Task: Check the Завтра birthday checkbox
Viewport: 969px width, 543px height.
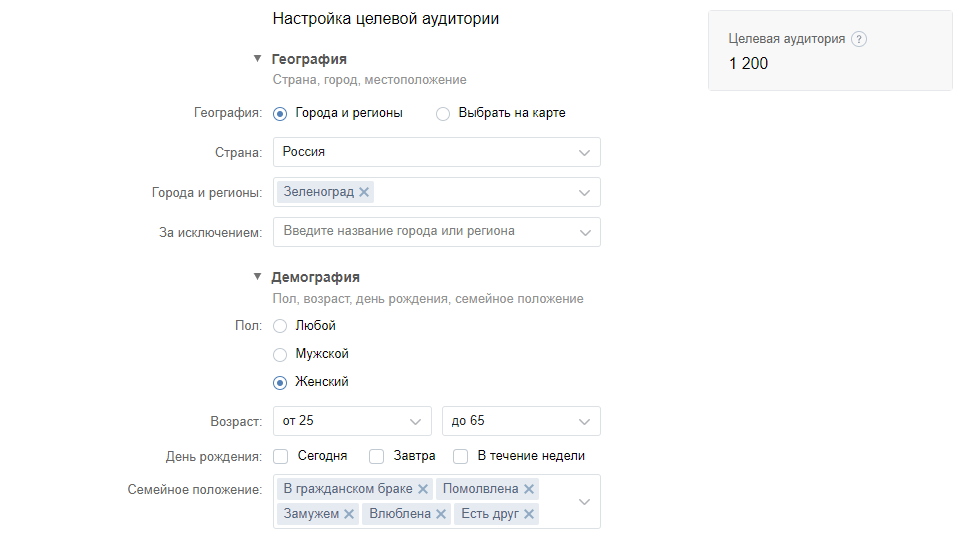Action: (x=377, y=456)
